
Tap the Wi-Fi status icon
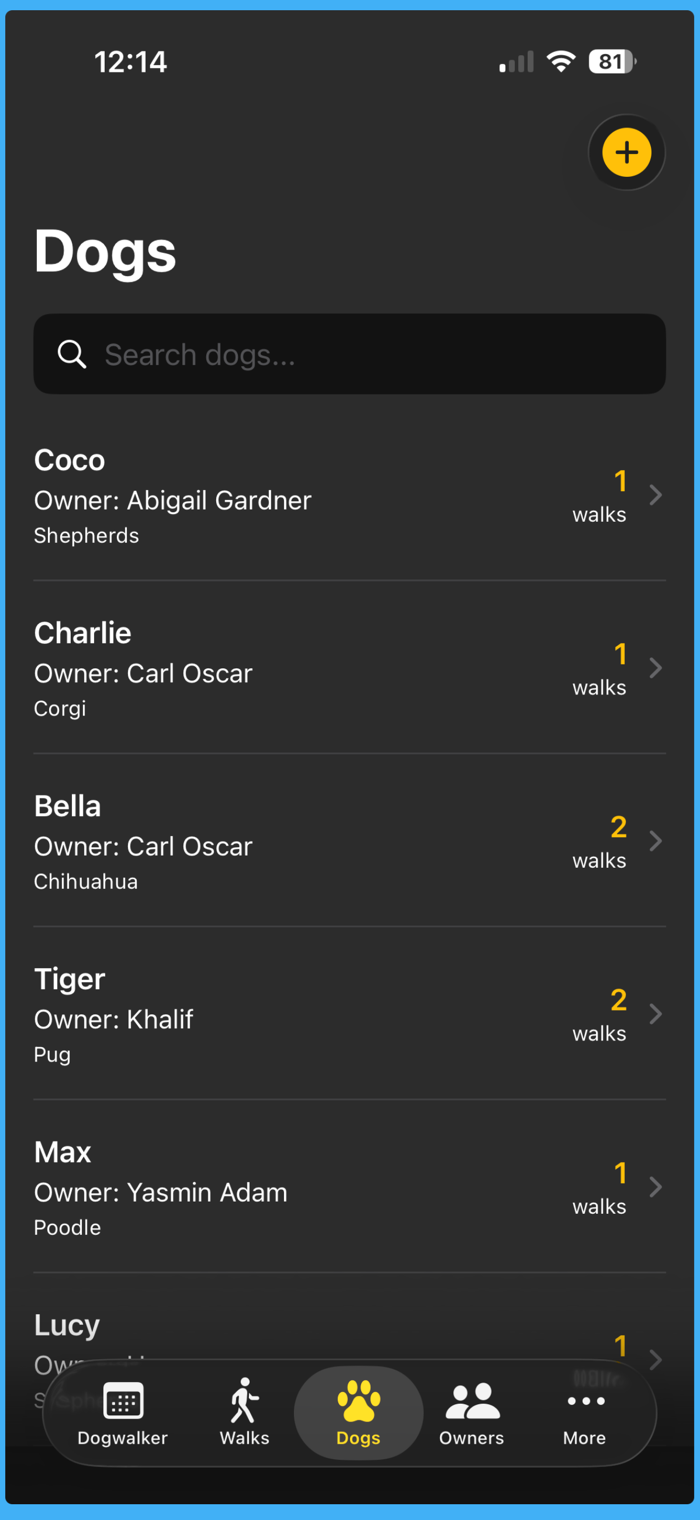562,62
